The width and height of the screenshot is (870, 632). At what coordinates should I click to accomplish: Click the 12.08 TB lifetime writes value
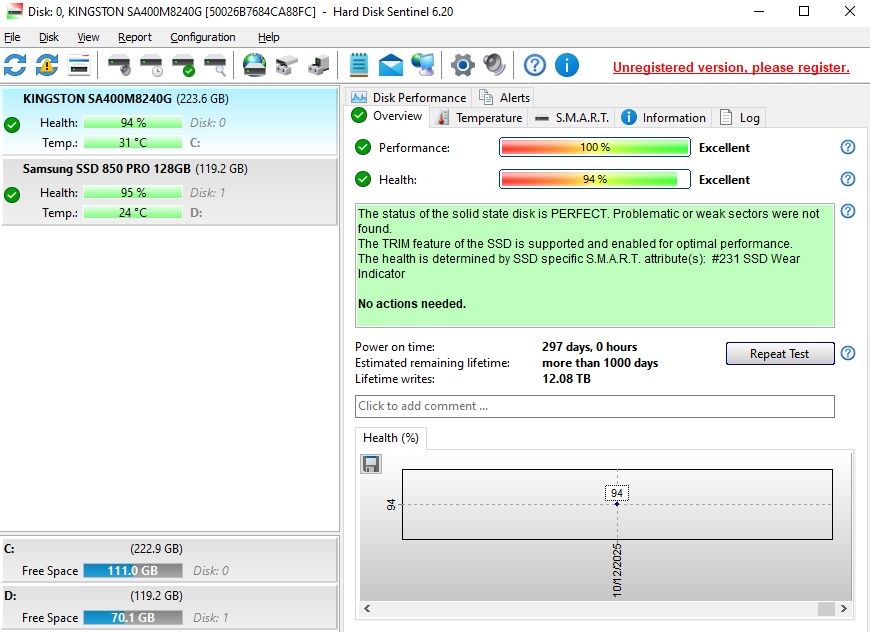click(566, 379)
